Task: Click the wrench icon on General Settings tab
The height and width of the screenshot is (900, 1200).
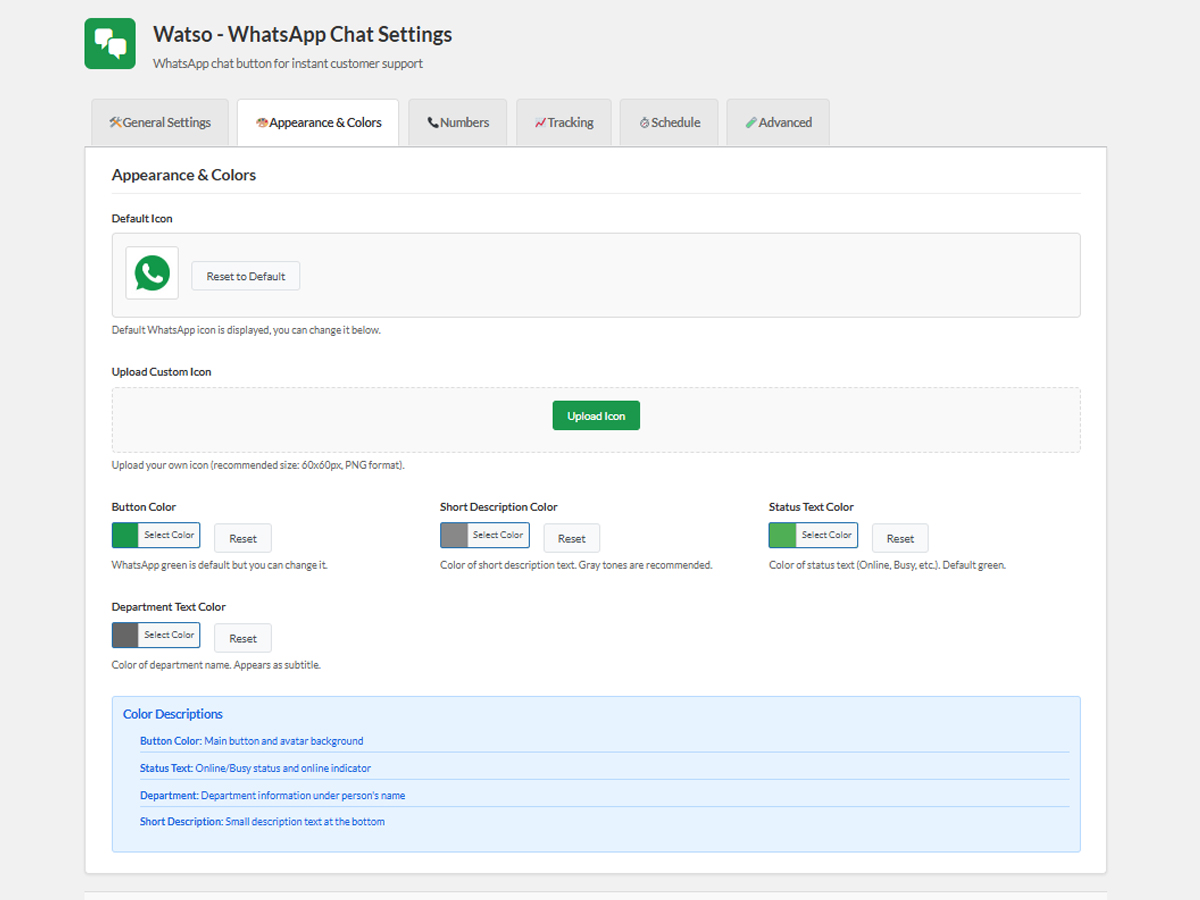Action: (x=115, y=123)
